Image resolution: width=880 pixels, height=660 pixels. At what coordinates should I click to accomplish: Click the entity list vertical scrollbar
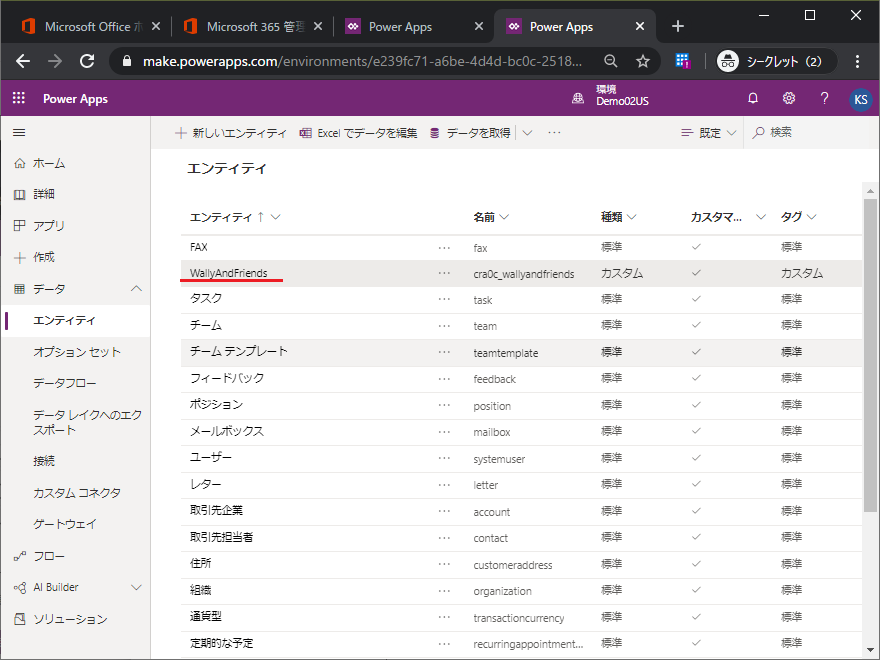pyautogui.click(x=870, y=355)
